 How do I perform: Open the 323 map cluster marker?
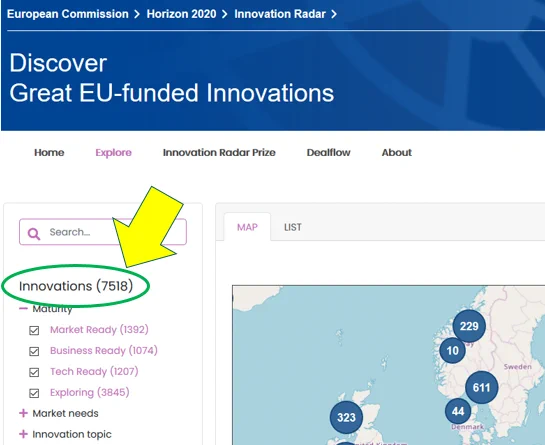tap(346, 417)
